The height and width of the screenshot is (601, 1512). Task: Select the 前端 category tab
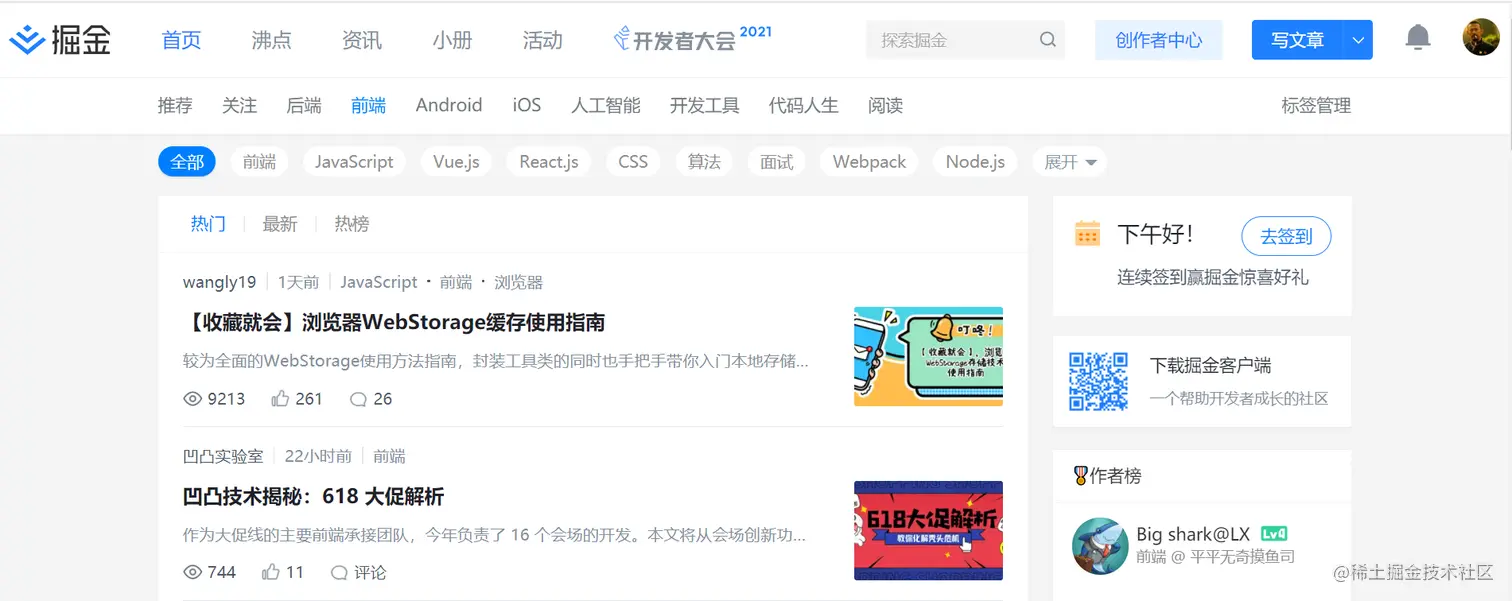[369, 105]
